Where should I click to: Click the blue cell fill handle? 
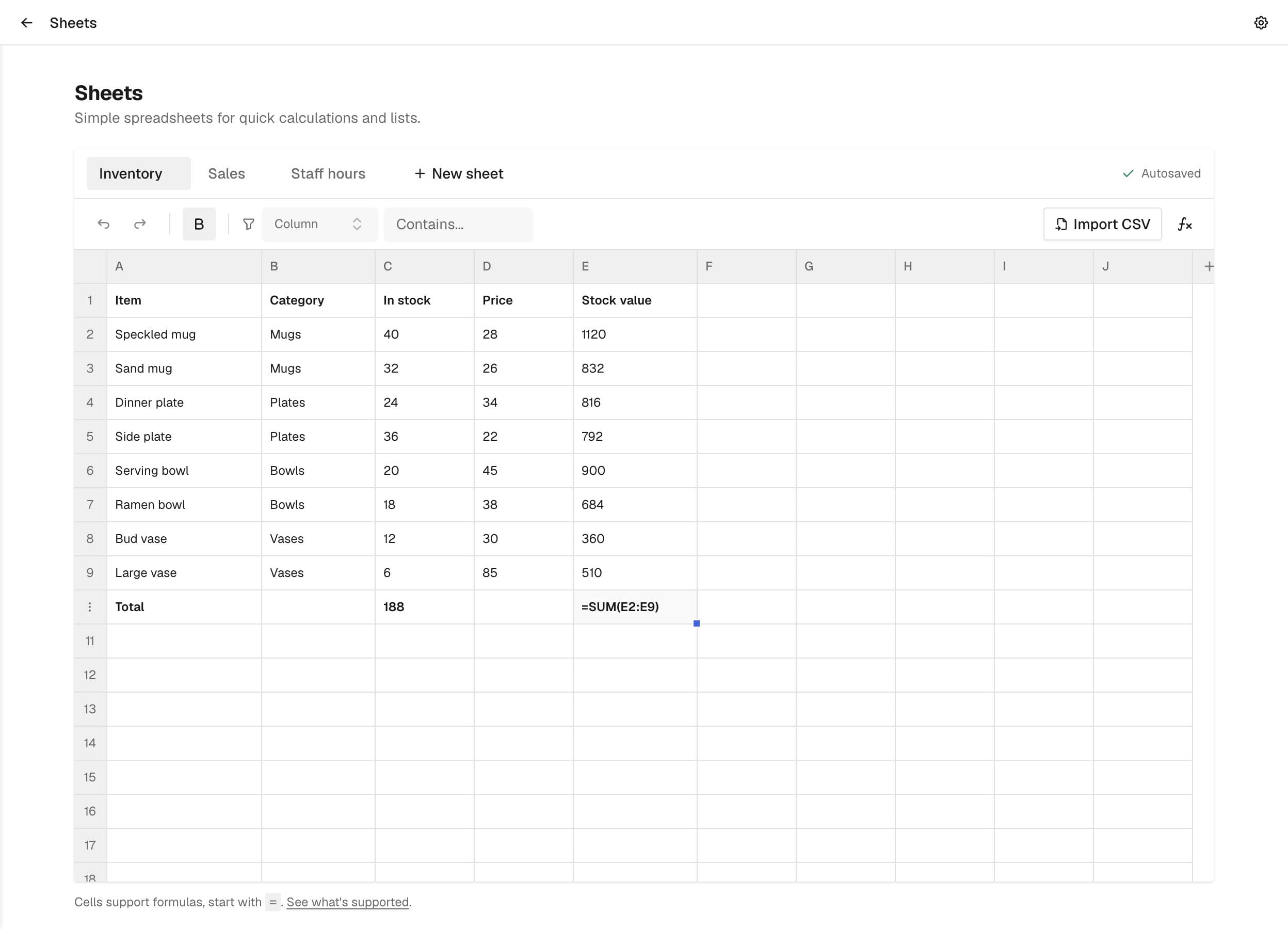coord(696,623)
